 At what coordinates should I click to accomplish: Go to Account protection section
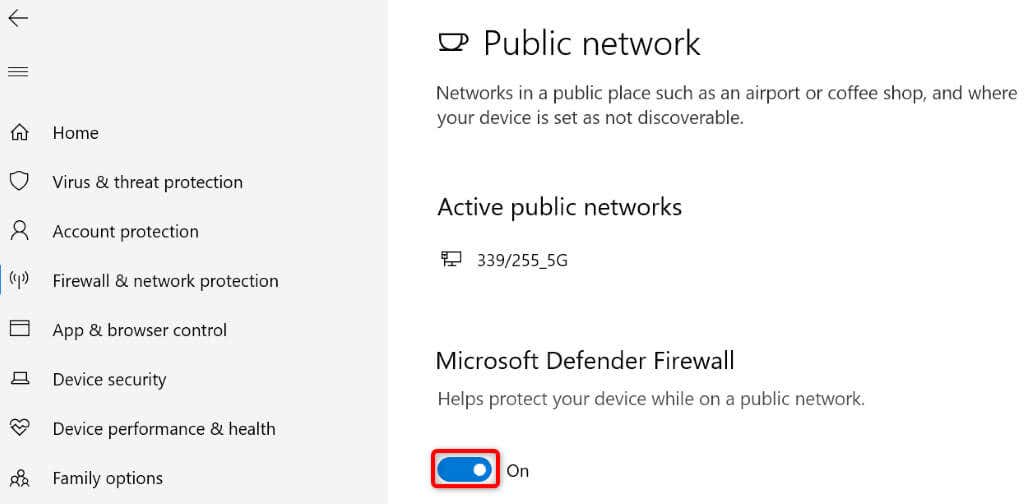pos(125,231)
